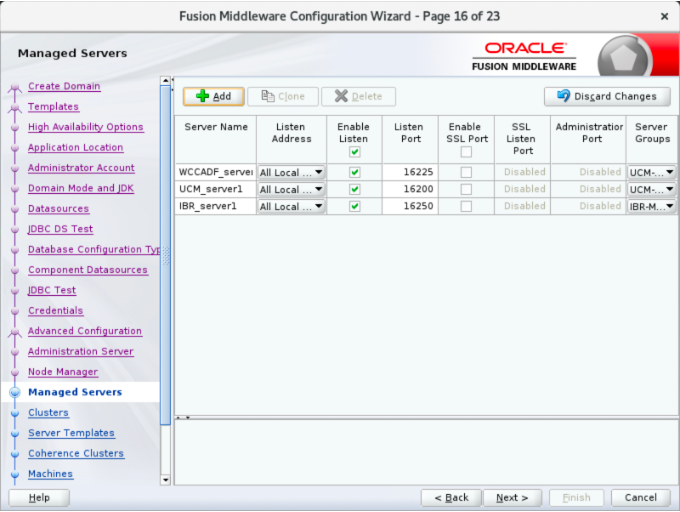Open Server Groups dropdown for IBR_server1
Screen dimensions: 680x512
click(652, 206)
